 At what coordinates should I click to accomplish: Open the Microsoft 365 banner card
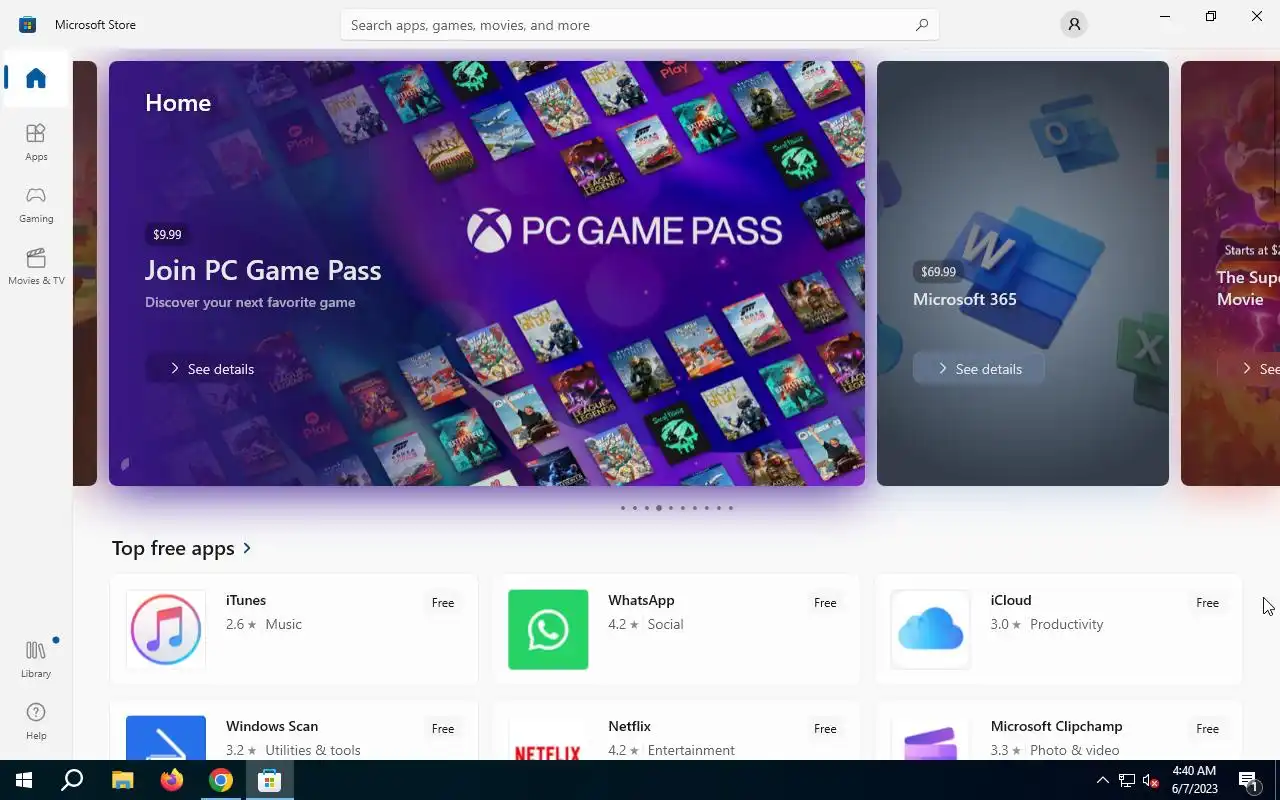(1023, 273)
